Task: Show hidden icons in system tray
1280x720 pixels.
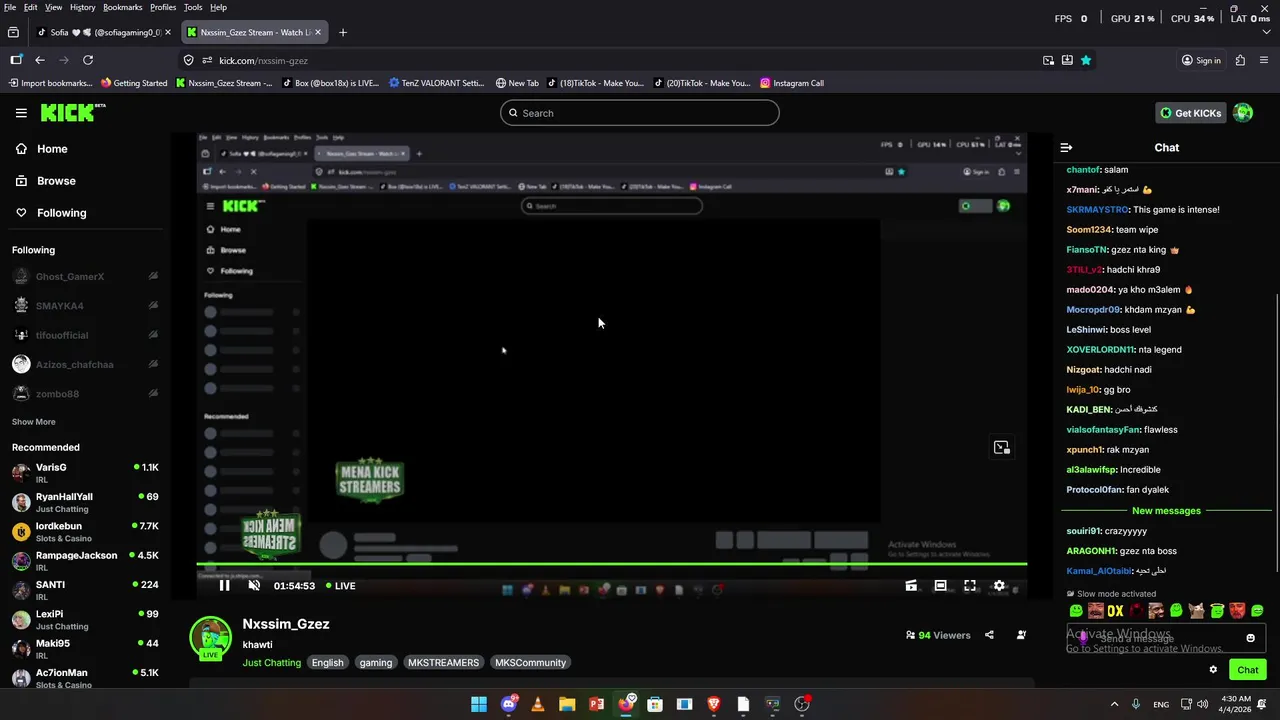Action: [x=1114, y=704]
